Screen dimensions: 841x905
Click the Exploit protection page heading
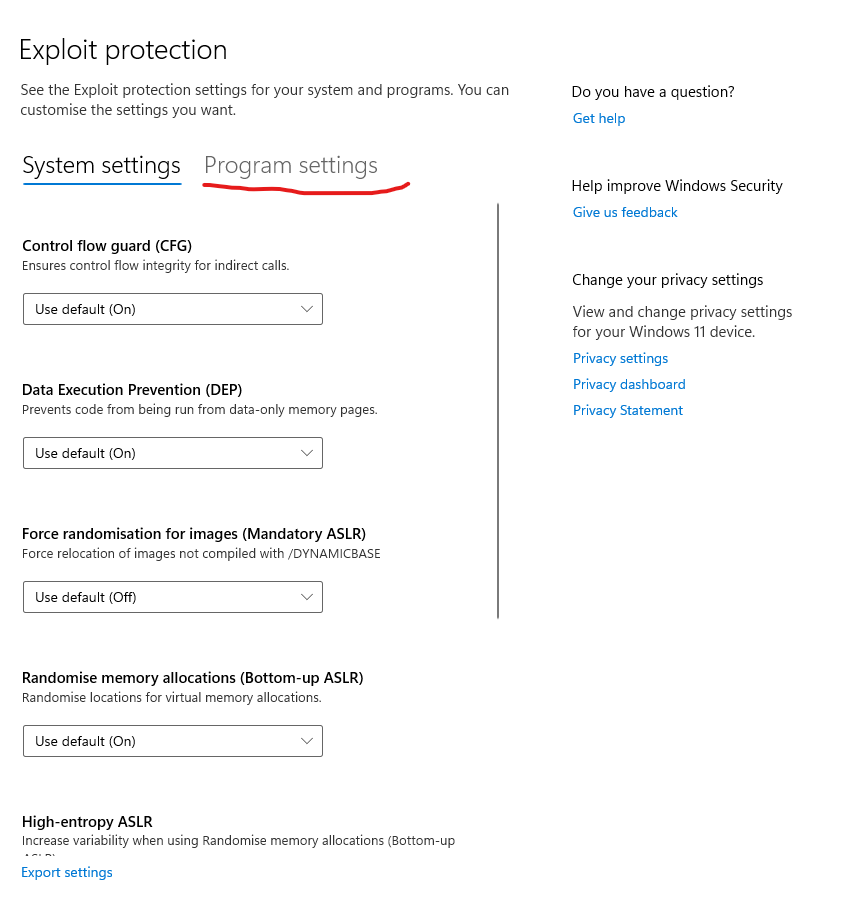pos(123,50)
